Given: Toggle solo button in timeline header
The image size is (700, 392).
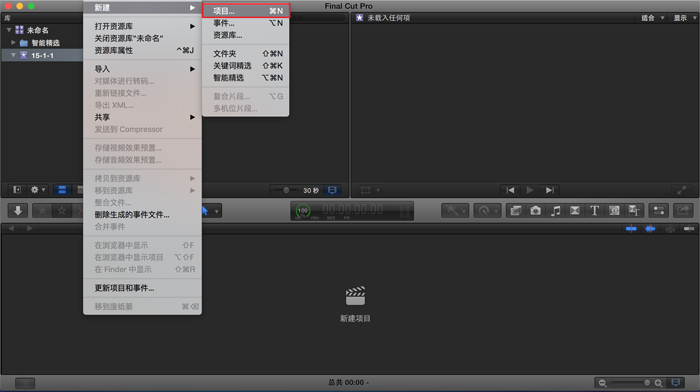Looking at the screenshot, I should 670,229.
